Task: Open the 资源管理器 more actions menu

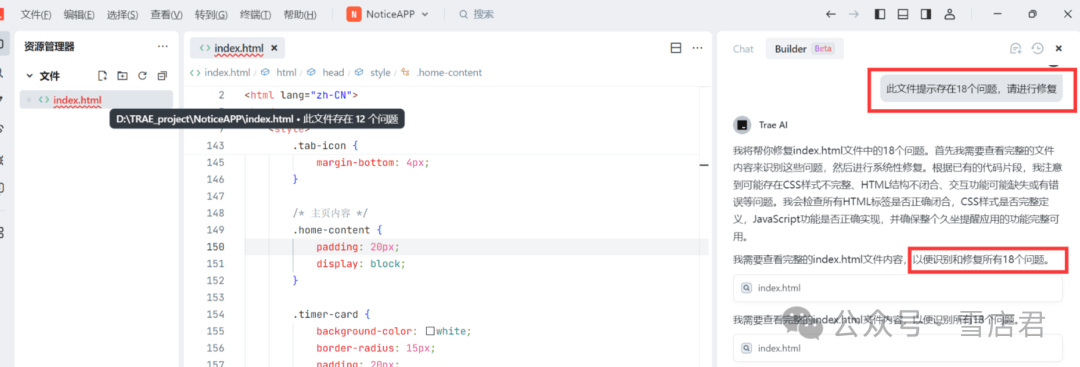Action: click(x=163, y=46)
